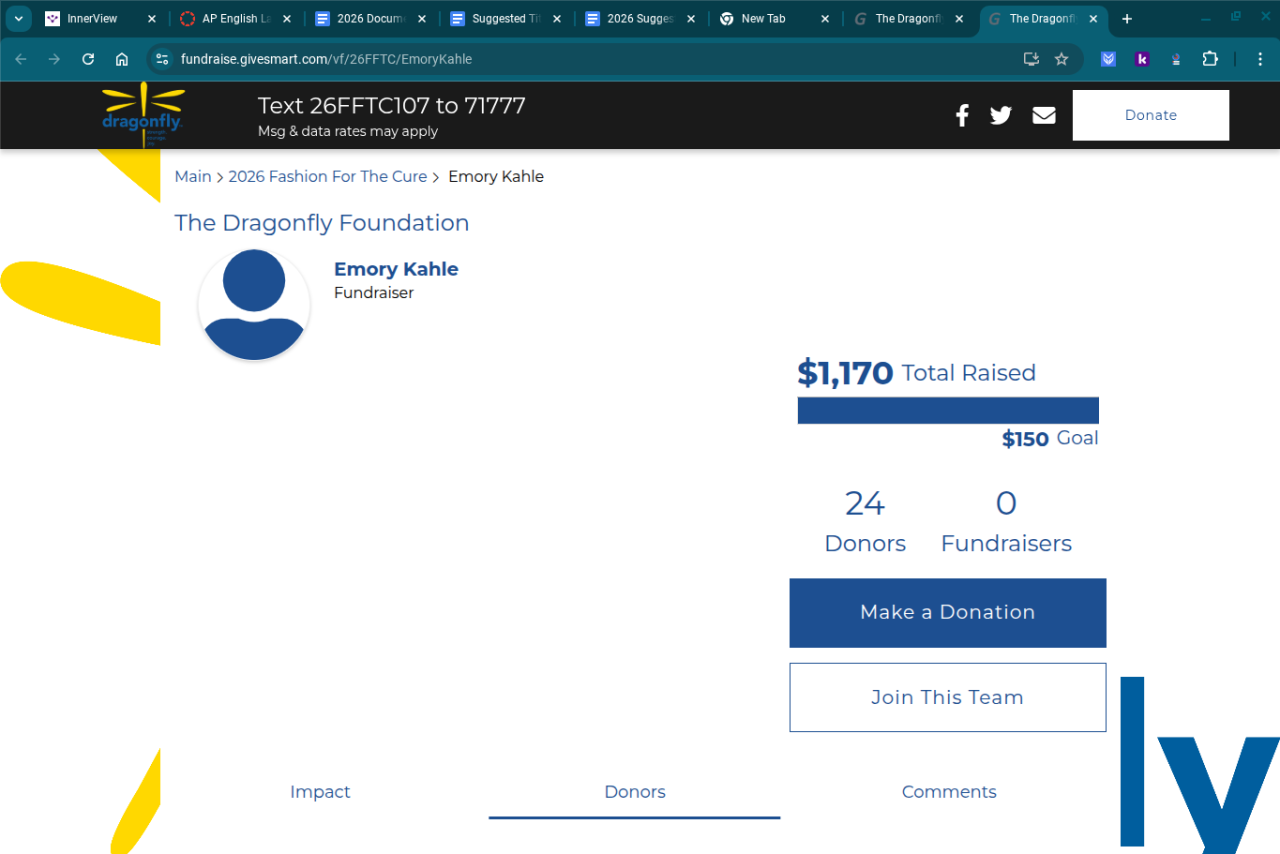The image size is (1280, 854).
Task: Open The Dragonfly Foundation link
Action: click(x=322, y=223)
